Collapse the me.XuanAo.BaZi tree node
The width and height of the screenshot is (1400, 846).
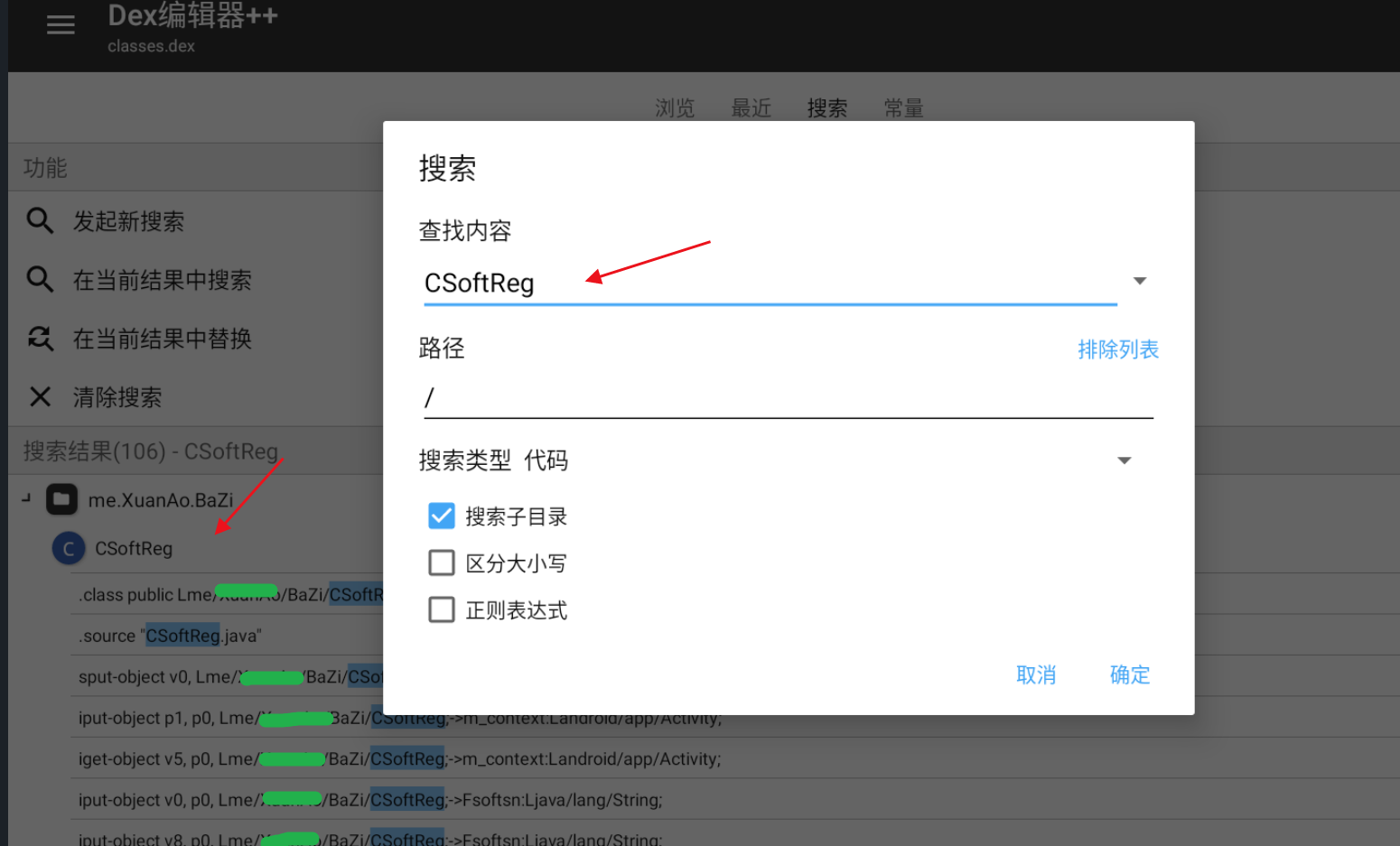click(x=26, y=498)
